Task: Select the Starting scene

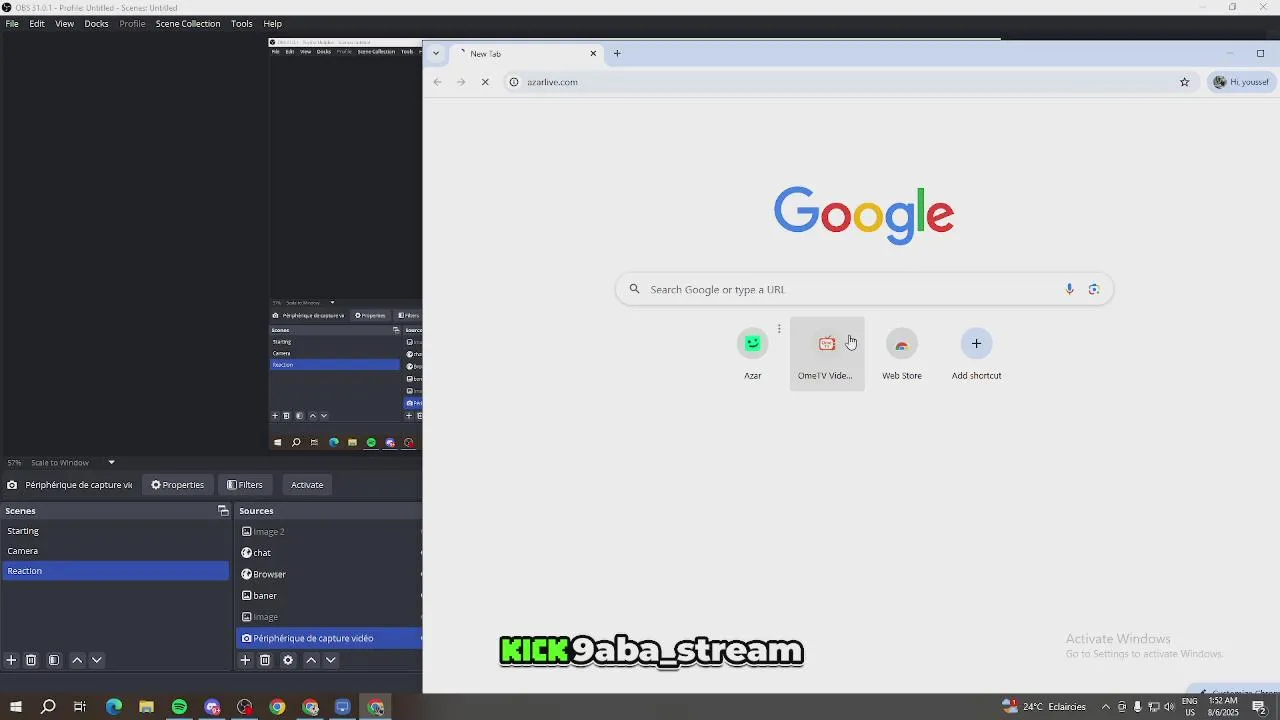Action: click(115, 531)
